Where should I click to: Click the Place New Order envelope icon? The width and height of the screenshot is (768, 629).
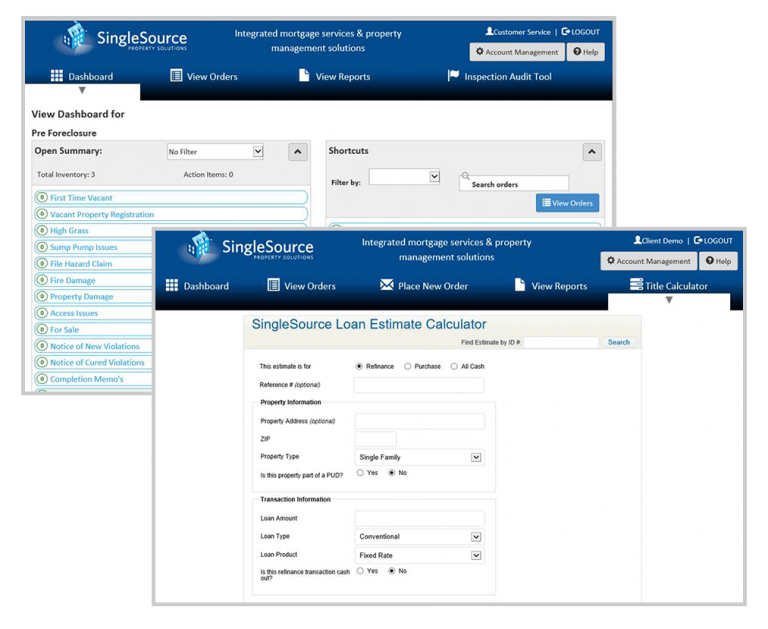tap(387, 286)
